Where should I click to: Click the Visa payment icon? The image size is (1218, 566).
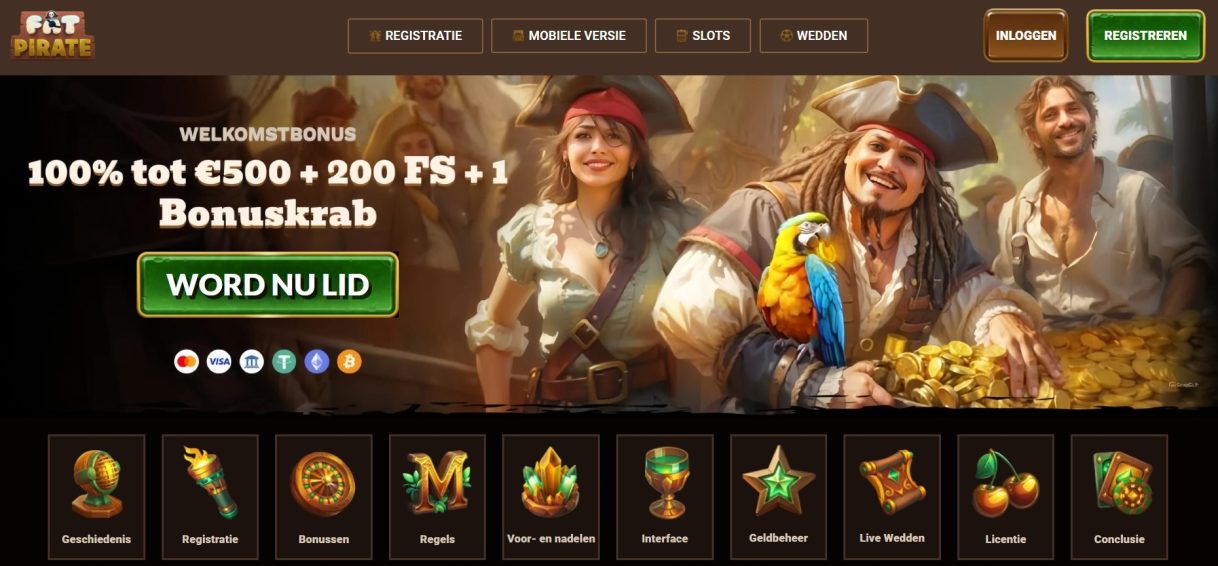219,361
